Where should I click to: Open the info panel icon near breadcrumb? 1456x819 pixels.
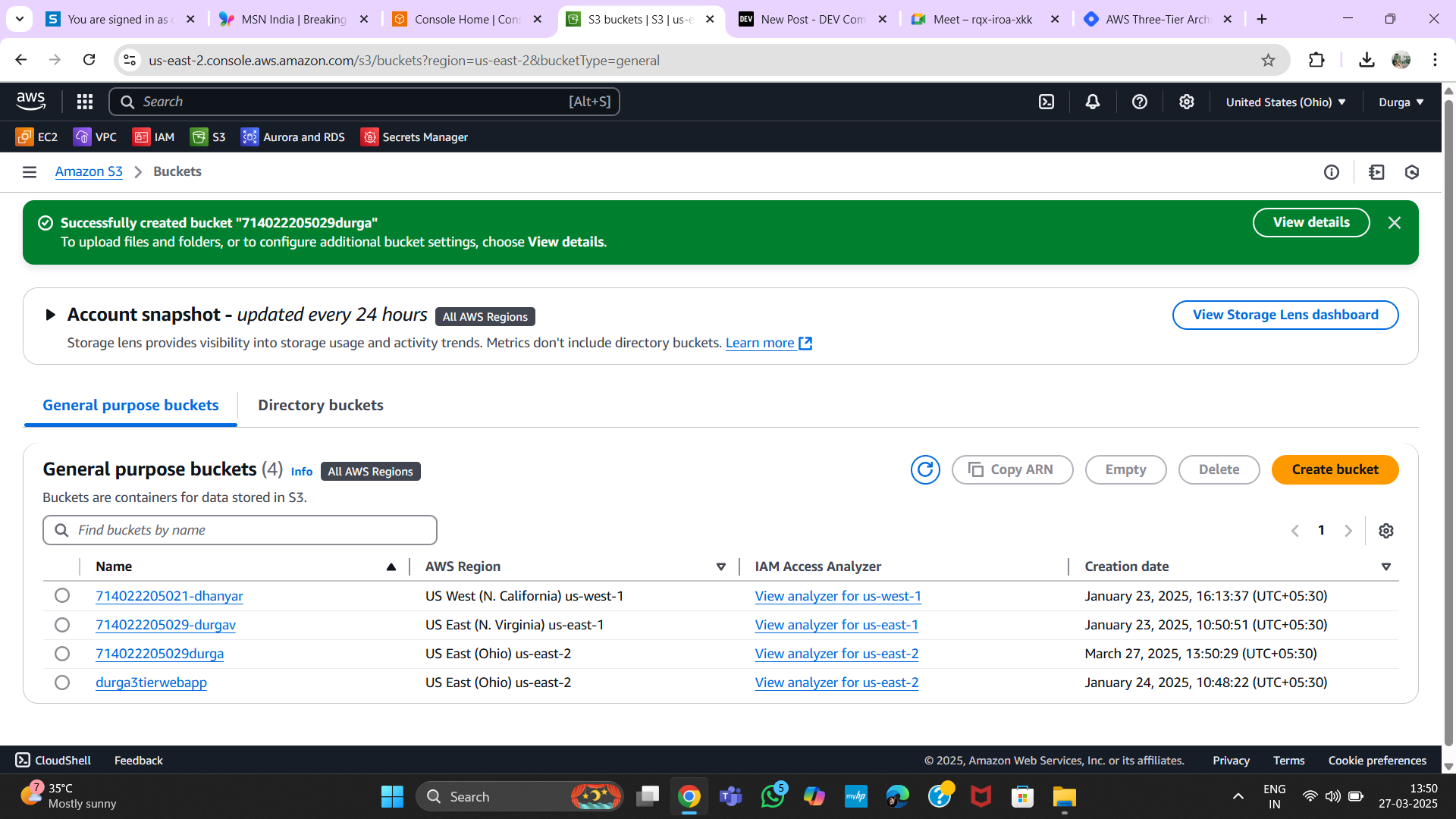point(1332,172)
